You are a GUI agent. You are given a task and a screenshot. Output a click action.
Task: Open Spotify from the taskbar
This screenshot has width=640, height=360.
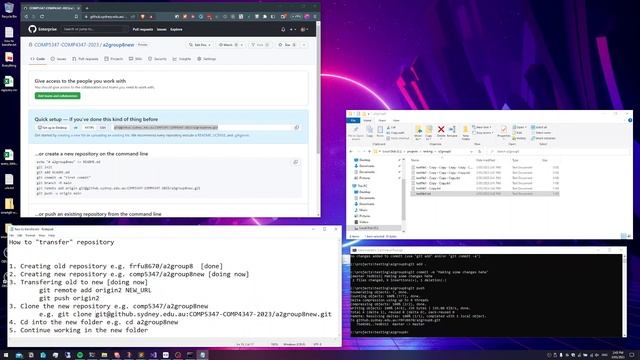point(80,355)
